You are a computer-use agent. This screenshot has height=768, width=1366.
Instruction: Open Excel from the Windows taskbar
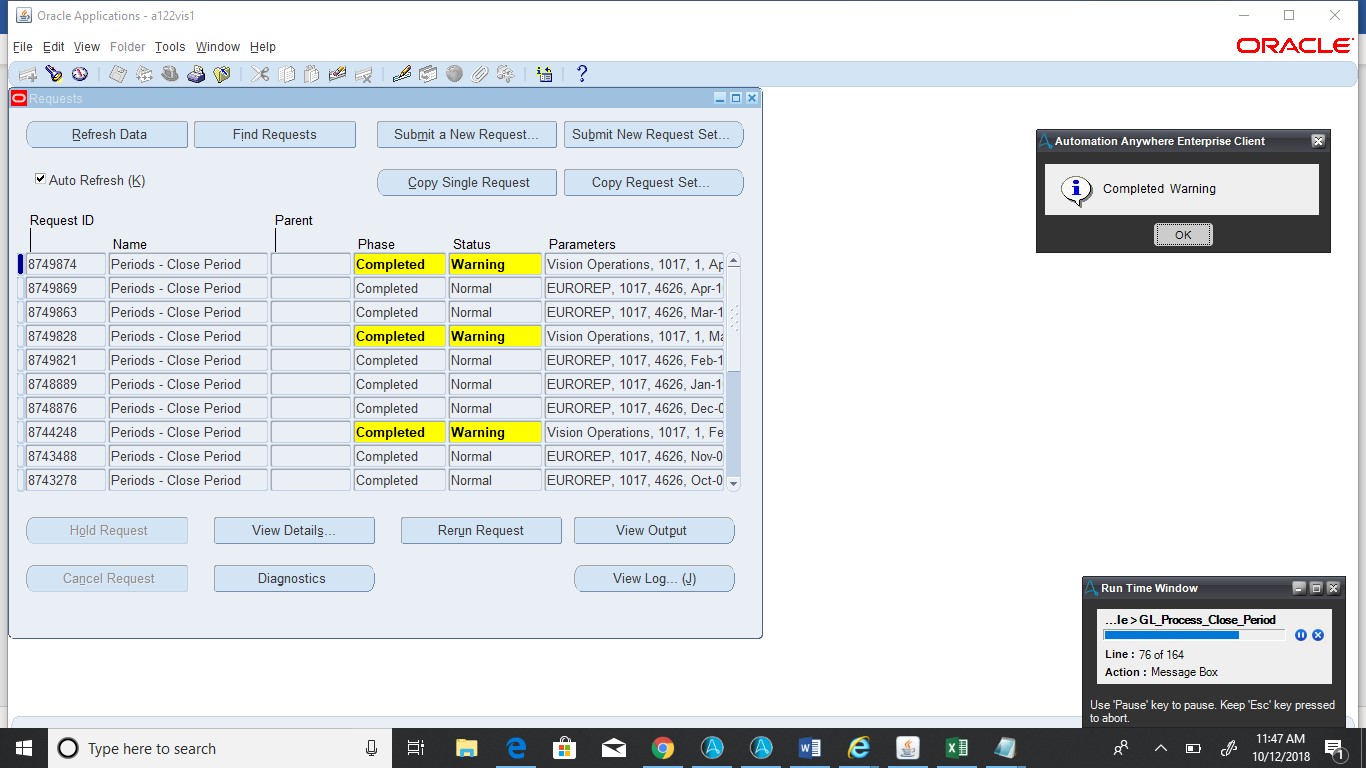click(x=956, y=748)
